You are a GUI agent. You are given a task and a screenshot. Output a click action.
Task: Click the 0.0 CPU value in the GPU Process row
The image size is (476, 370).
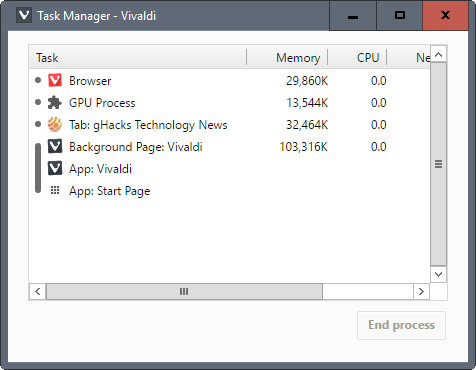tap(379, 103)
